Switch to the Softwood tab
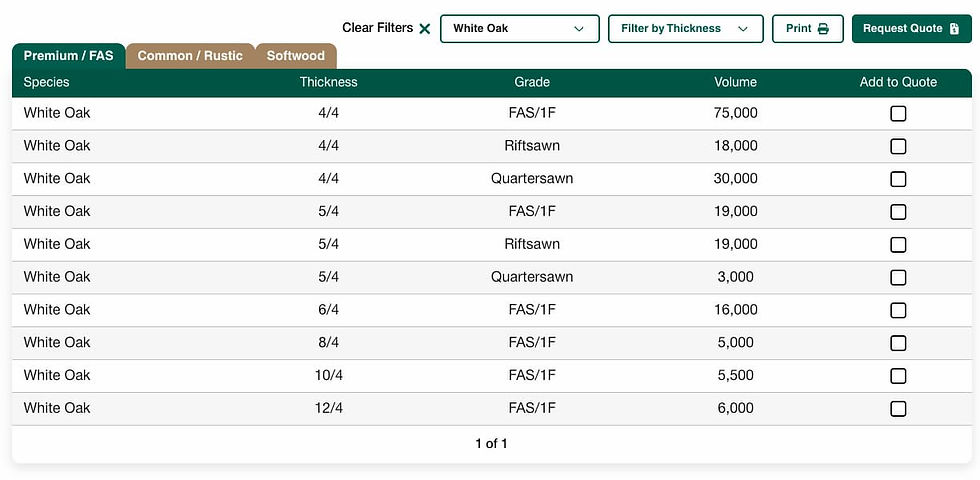 point(296,56)
